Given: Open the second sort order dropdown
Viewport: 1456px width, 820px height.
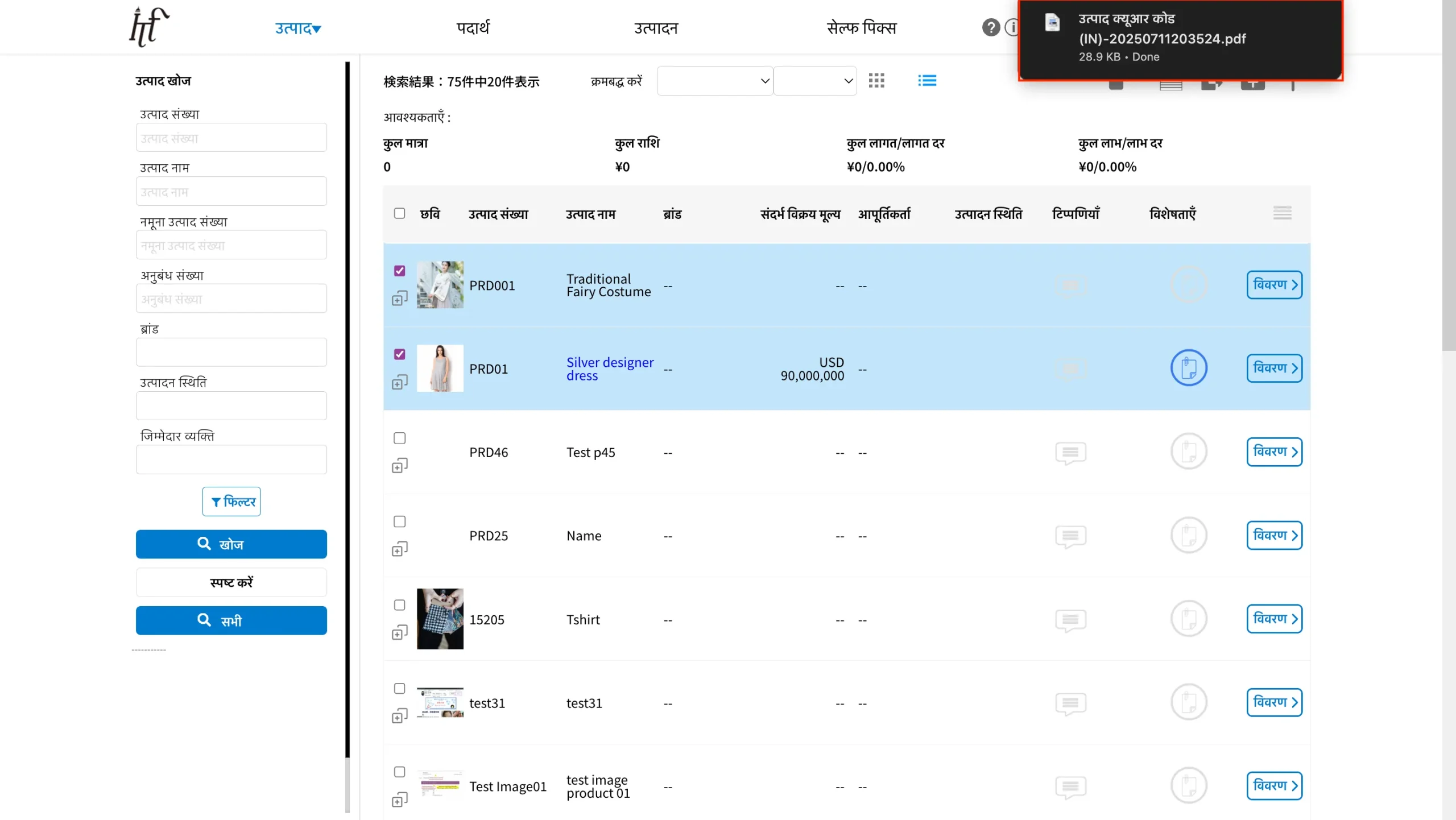Looking at the screenshot, I should tap(815, 81).
